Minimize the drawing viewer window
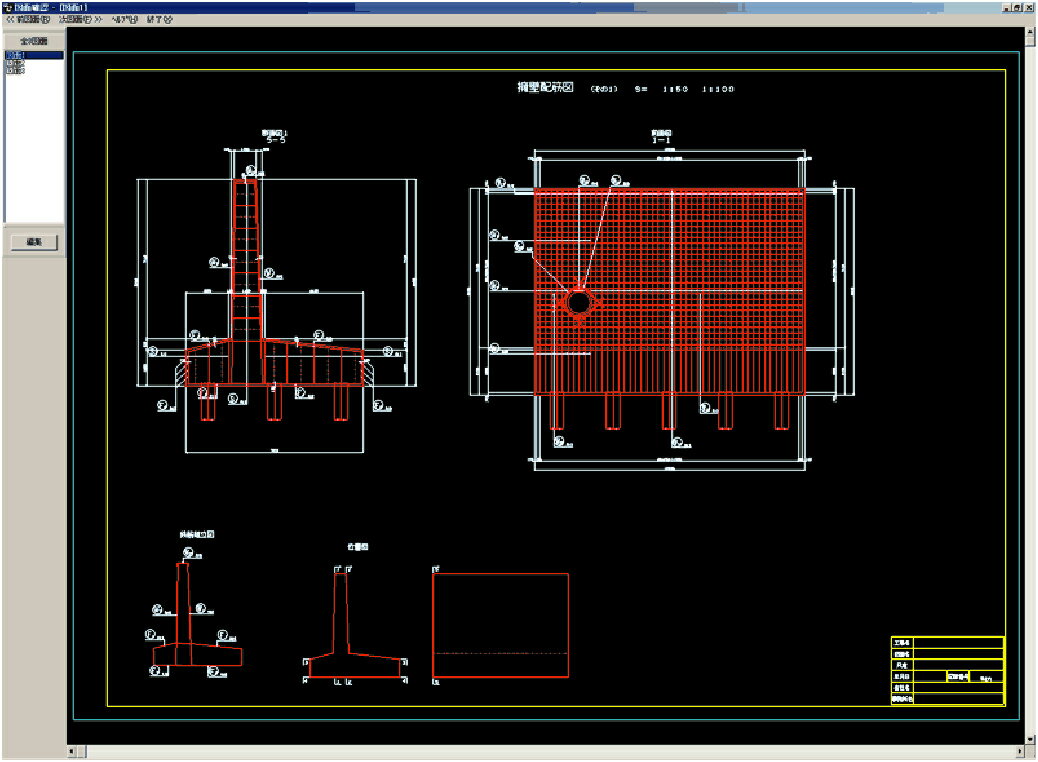Image resolution: width=1038 pixels, height=762 pixels. [x=1007, y=6]
